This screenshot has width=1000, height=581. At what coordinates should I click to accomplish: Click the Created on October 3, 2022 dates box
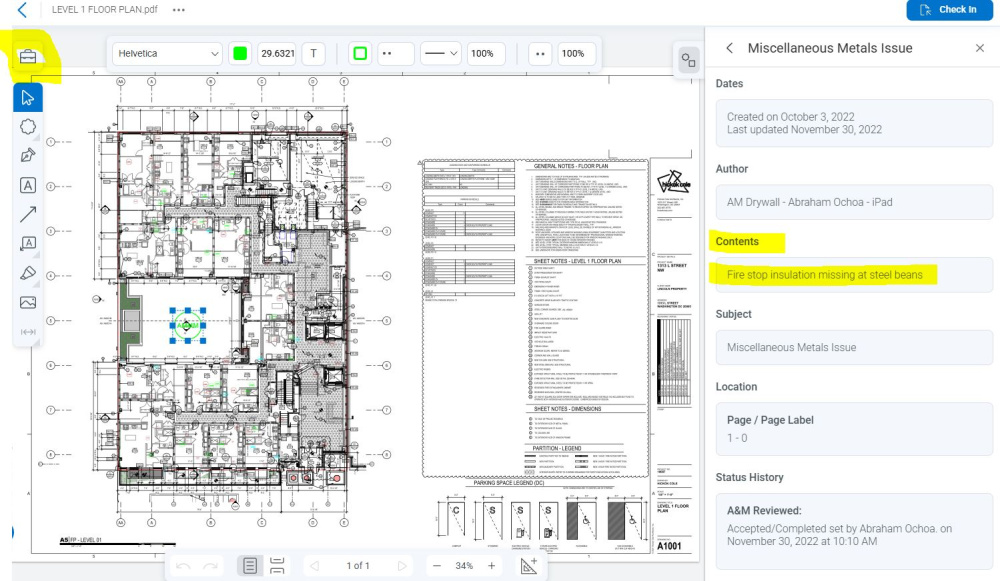854,123
